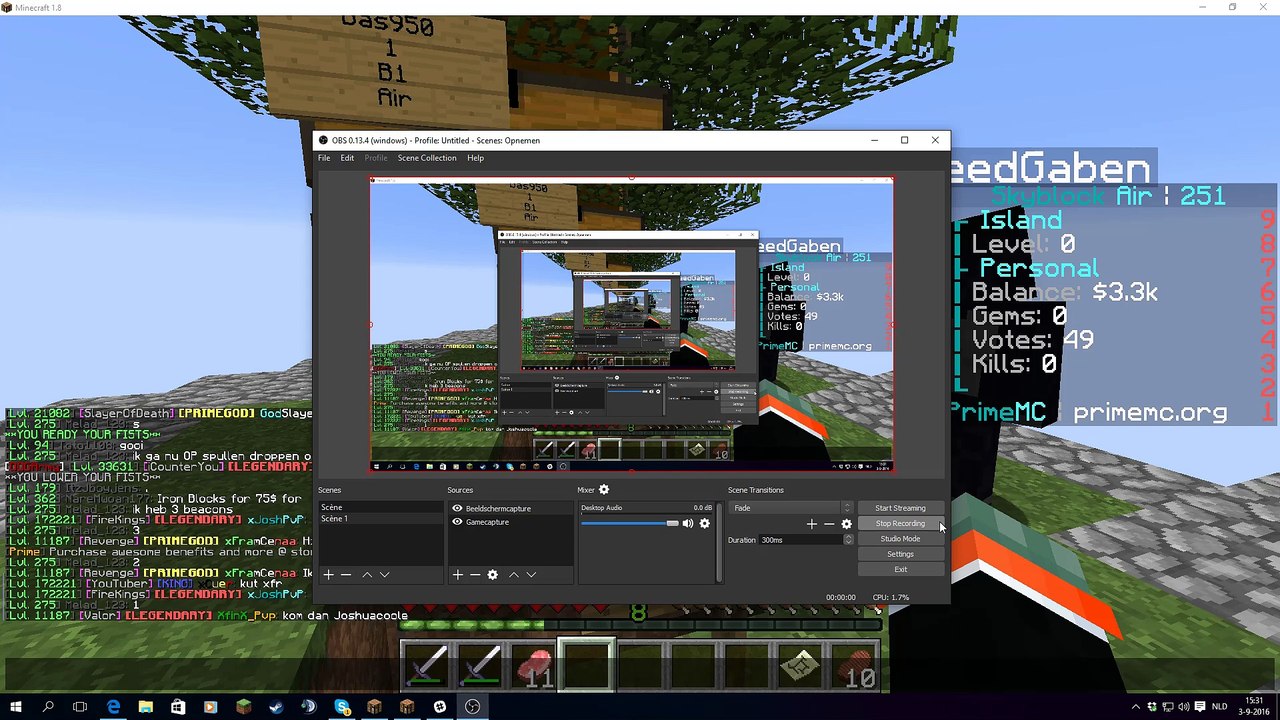This screenshot has width=1280, height=720.
Task: Hide the Beeldschermcapture source
Action: tap(457, 509)
